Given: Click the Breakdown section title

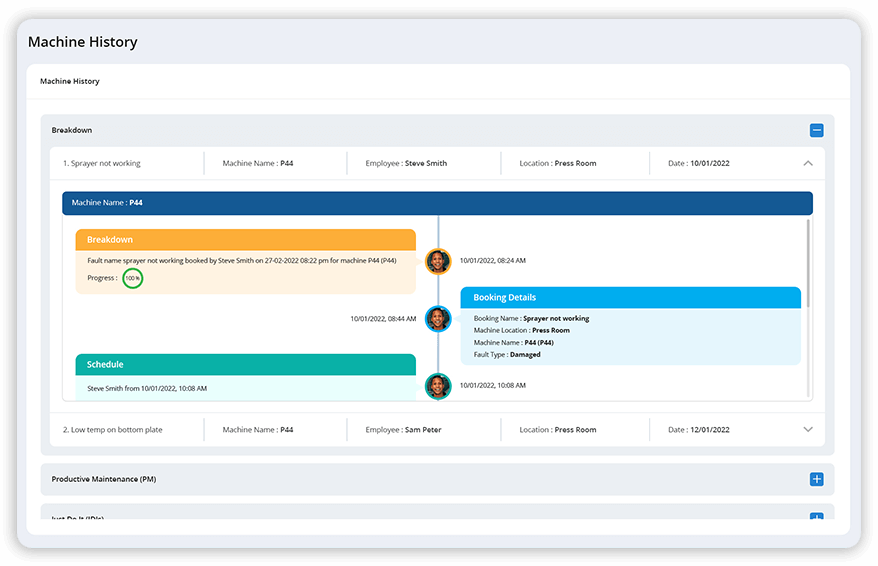Looking at the screenshot, I should point(72,130).
